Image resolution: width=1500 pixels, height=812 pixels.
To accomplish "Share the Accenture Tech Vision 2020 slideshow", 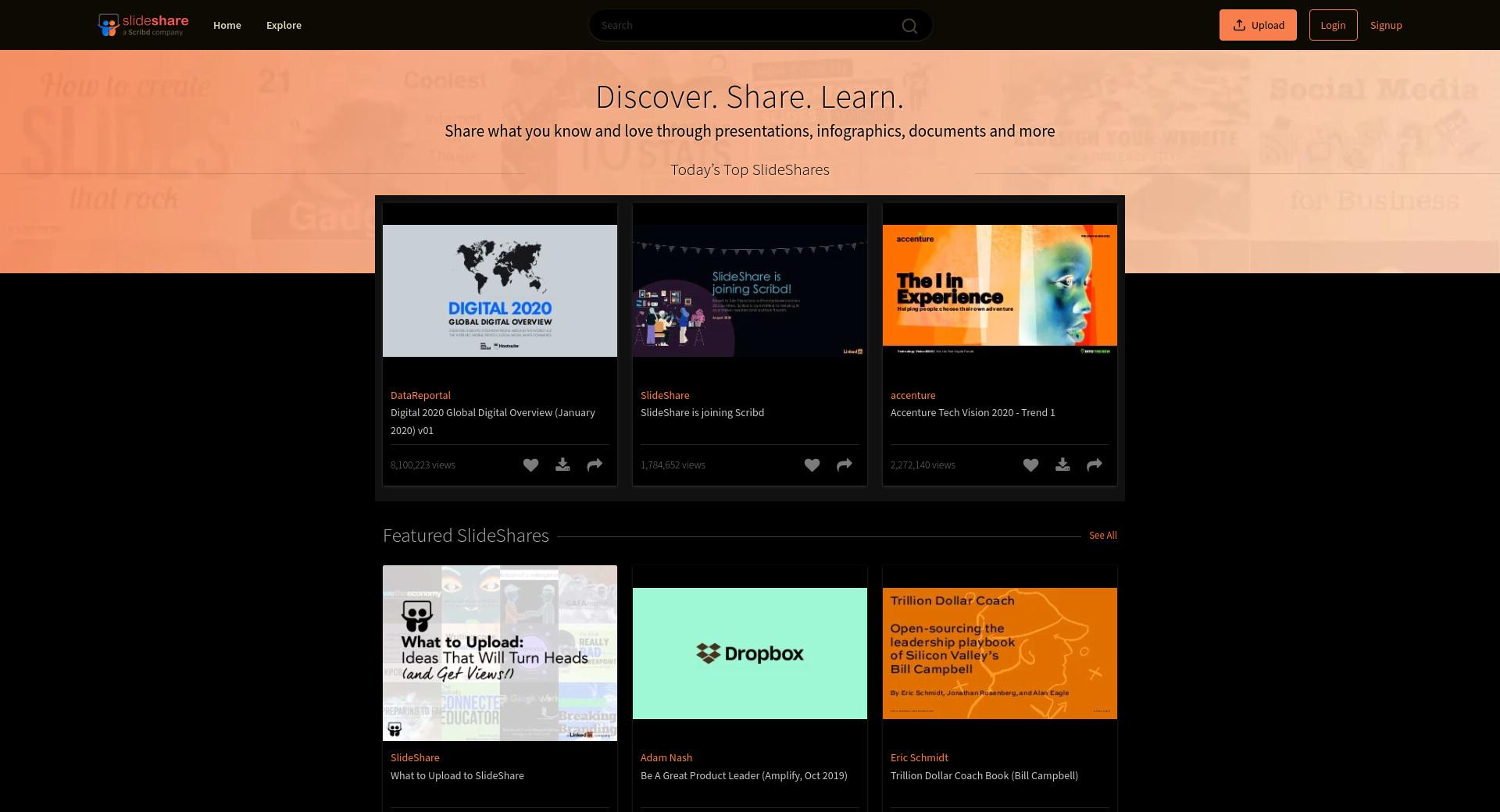I will coord(1095,465).
